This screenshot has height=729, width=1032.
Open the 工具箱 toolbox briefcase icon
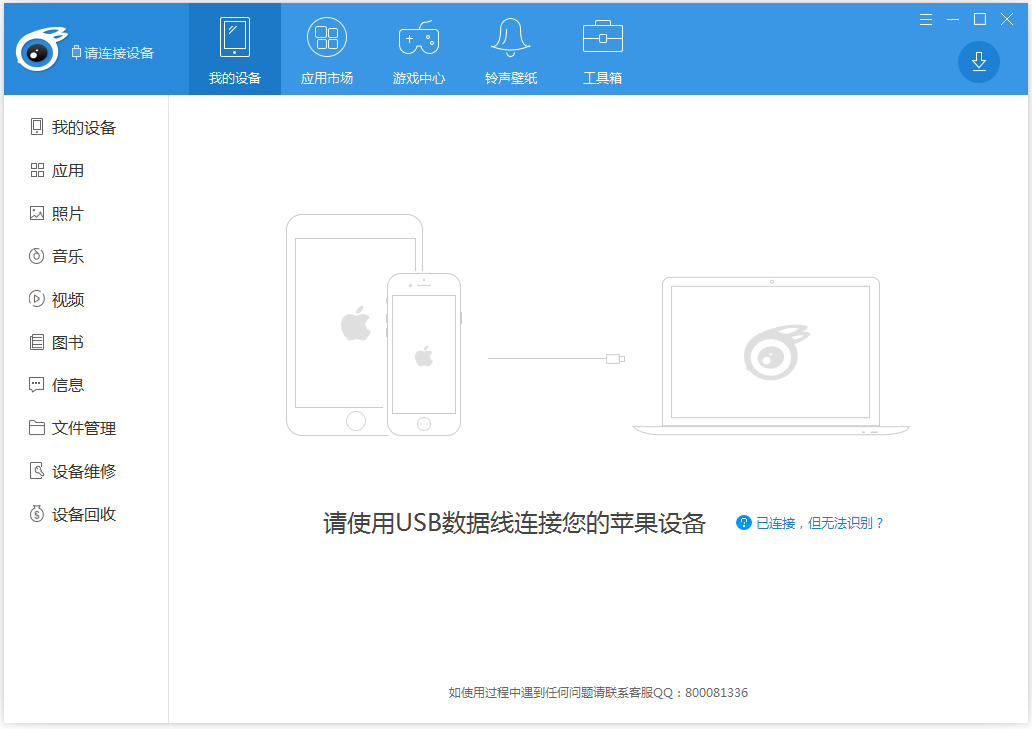click(x=603, y=49)
